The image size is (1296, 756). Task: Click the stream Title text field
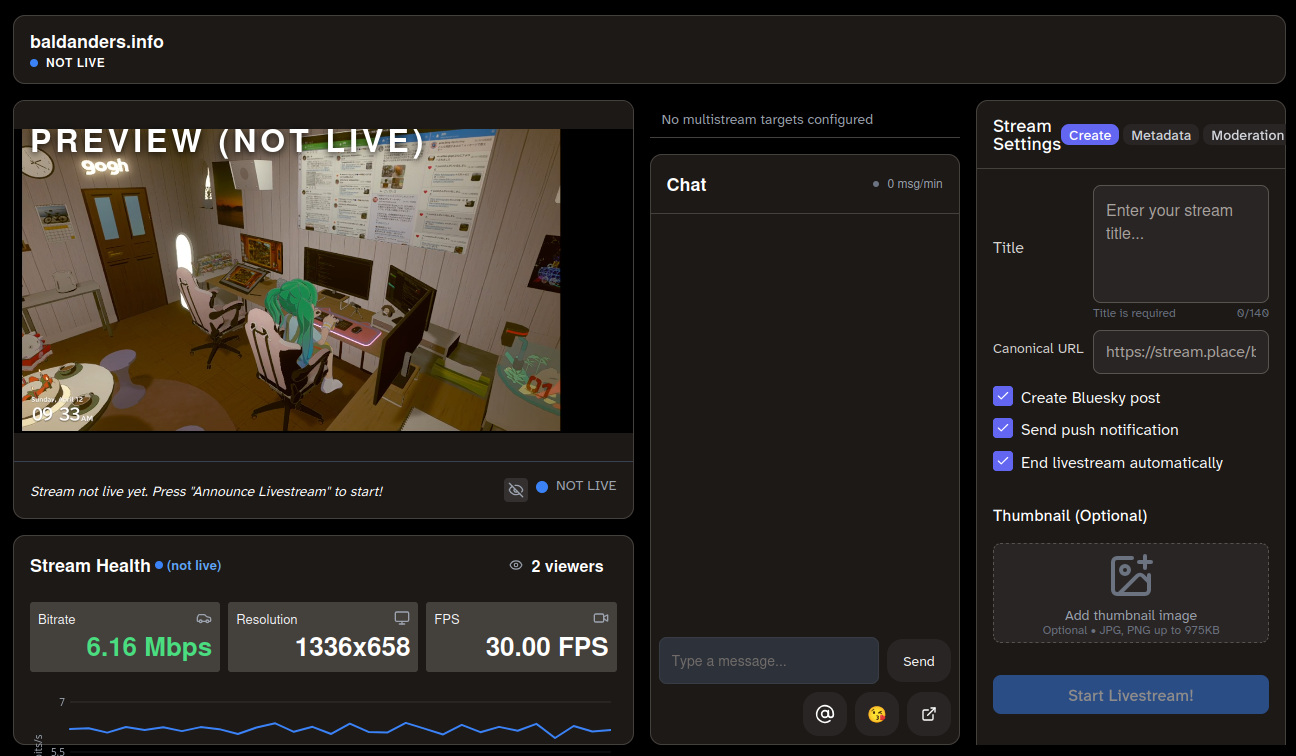pyautogui.click(x=1180, y=243)
